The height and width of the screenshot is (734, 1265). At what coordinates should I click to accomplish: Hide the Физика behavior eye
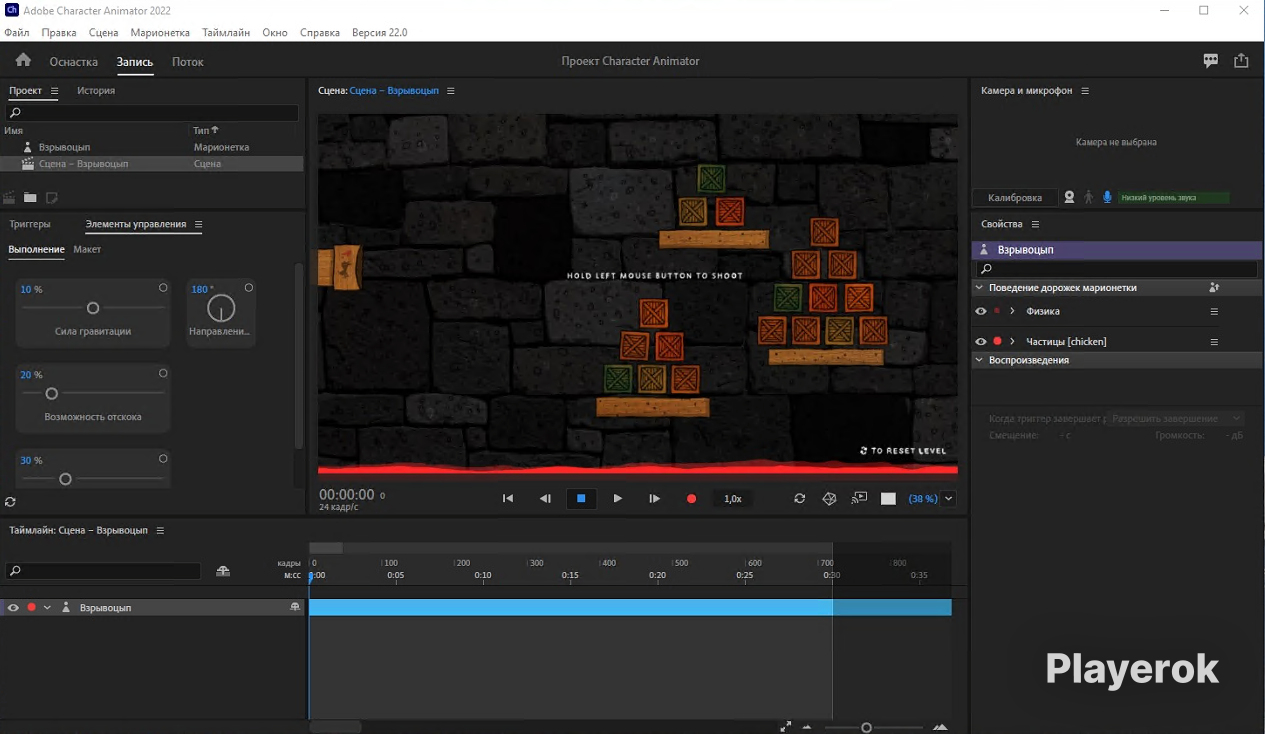[x=981, y=312]
